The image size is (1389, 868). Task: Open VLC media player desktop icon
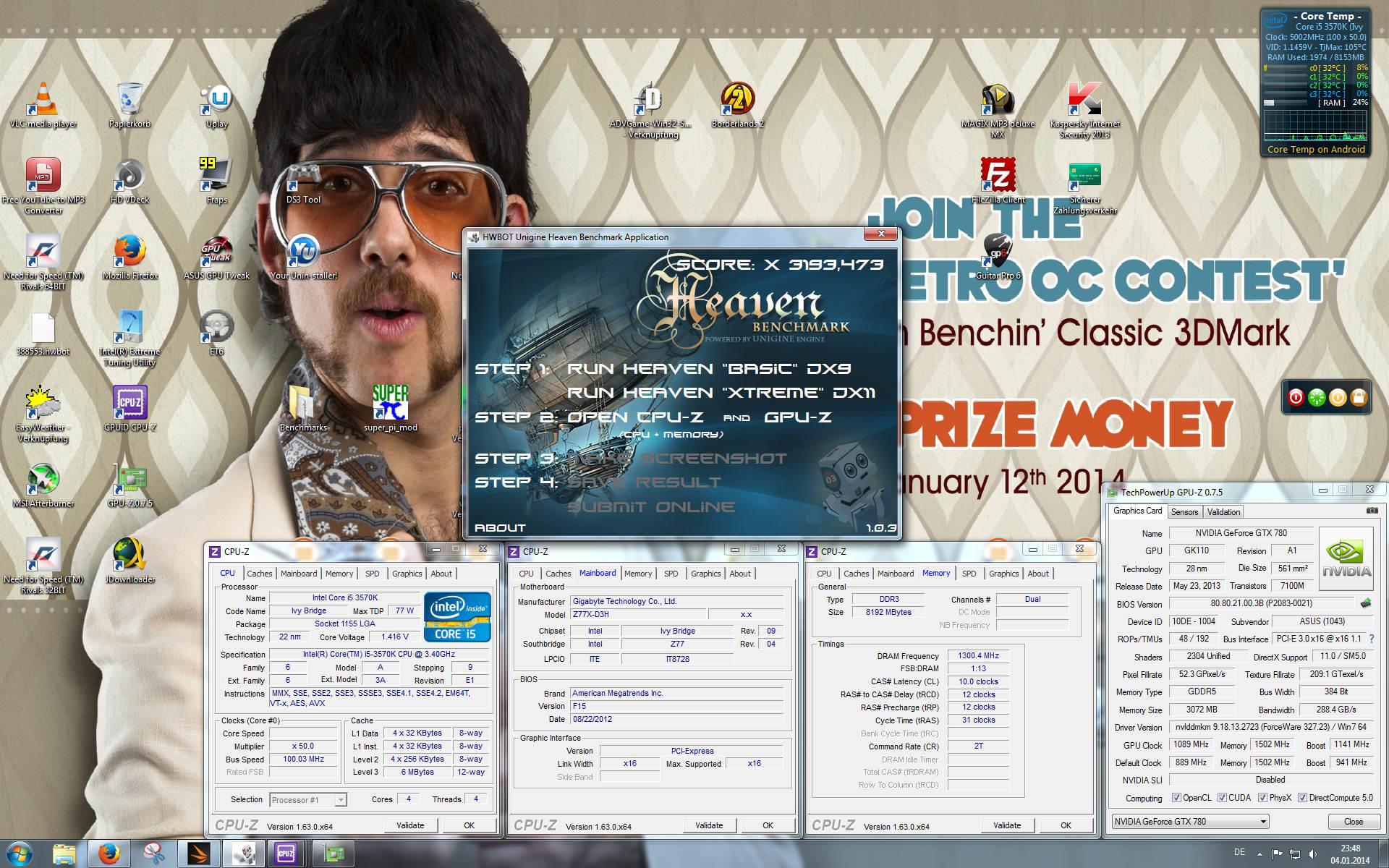43,104
